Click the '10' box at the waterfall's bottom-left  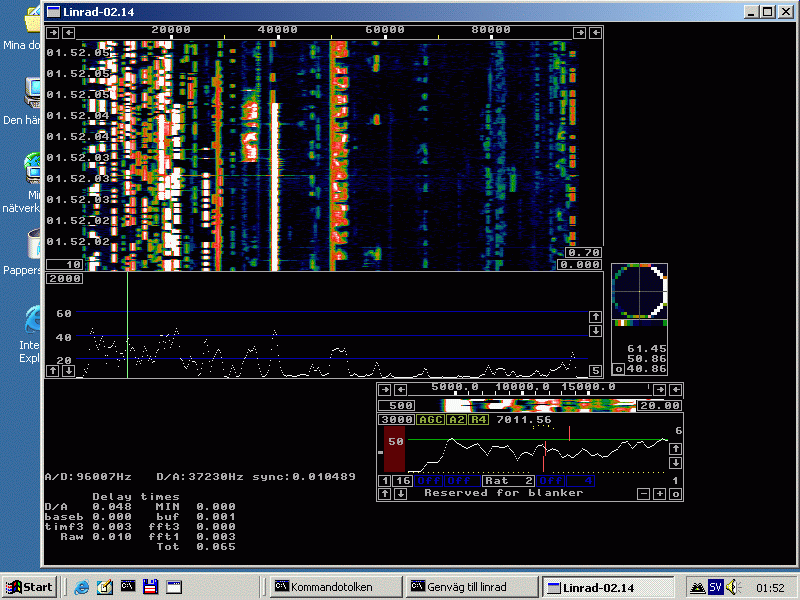(65, 264)
